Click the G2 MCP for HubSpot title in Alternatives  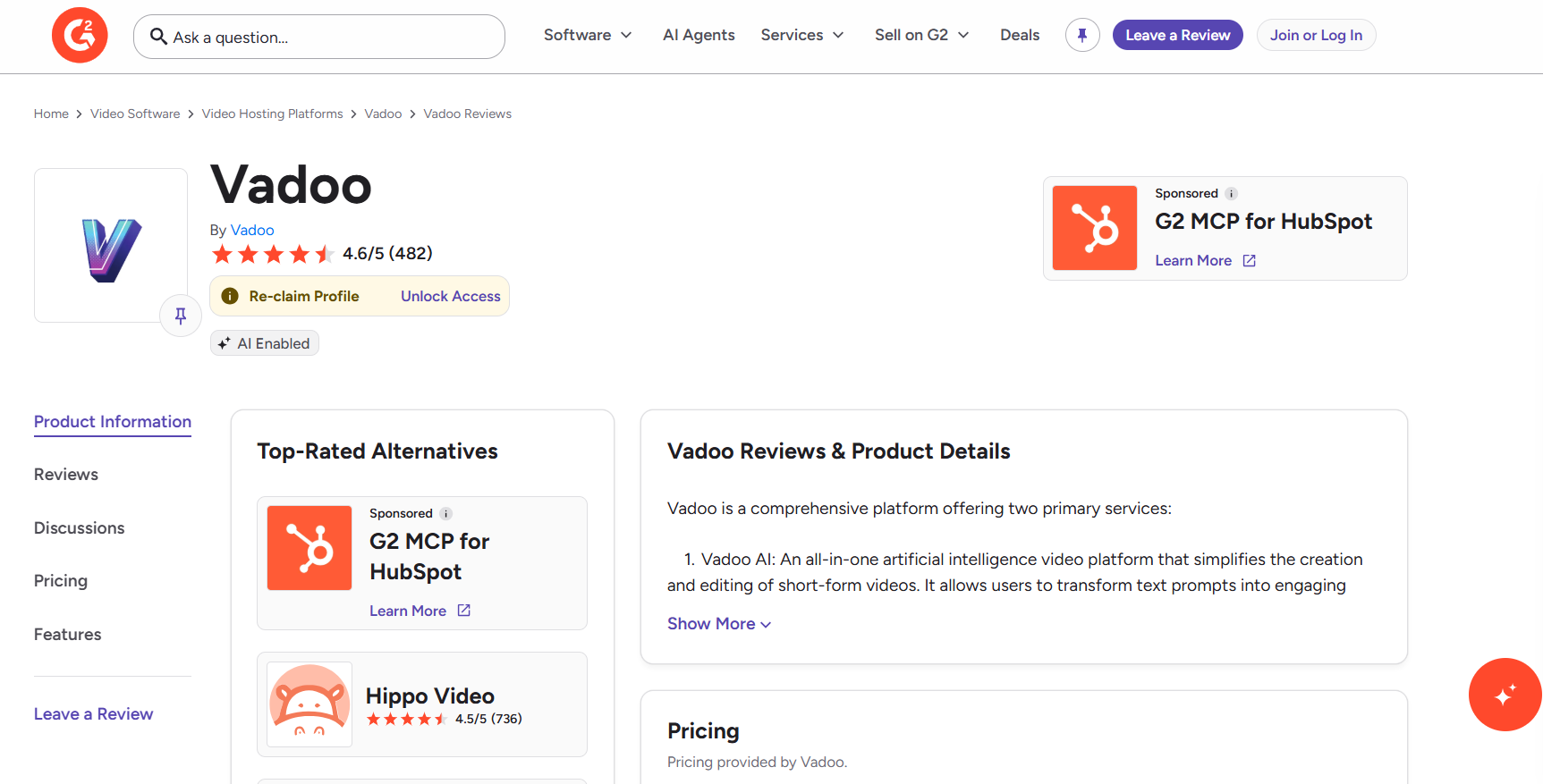click(x=429, y=556)
